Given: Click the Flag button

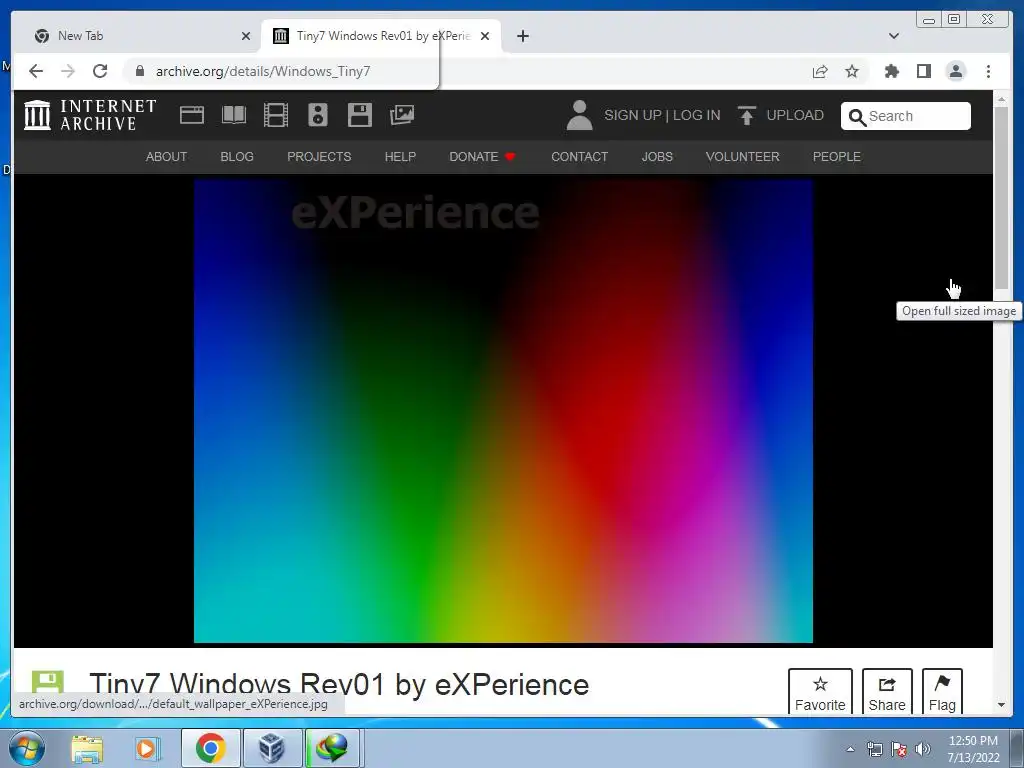Looking at the screenshot, I should click(x=942, y=693).
